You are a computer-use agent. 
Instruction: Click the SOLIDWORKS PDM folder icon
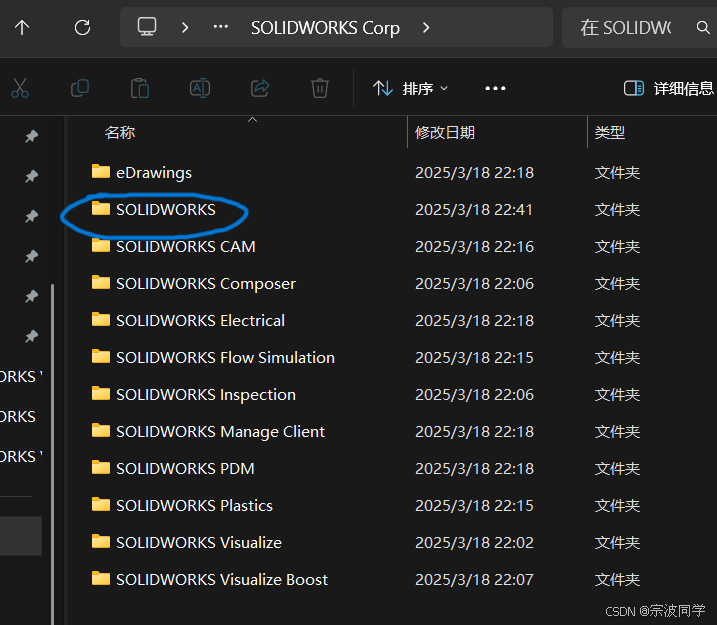pyautogui.click(x=101, y=468)
